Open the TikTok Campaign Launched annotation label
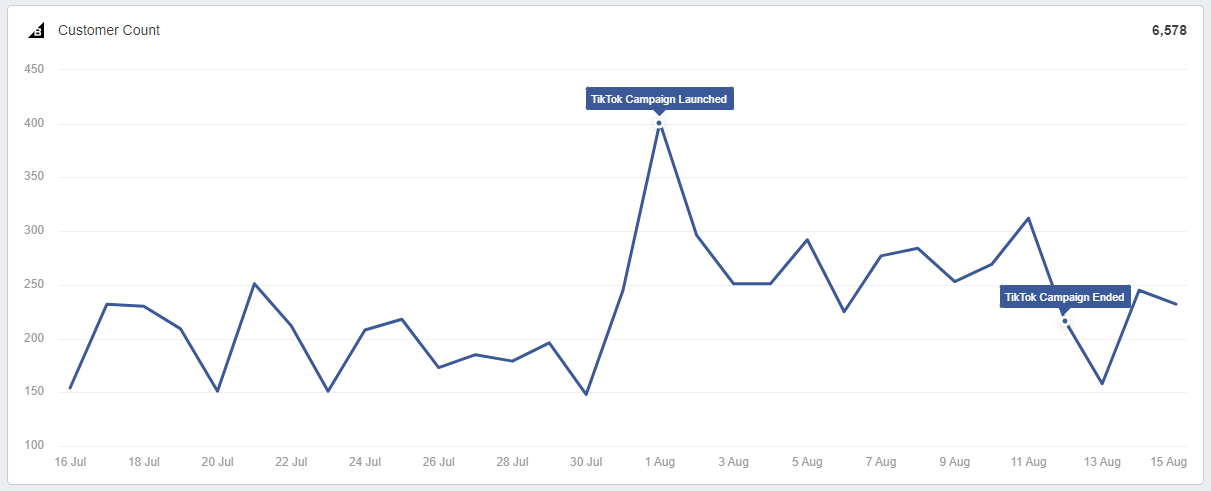The width and height of the screenshot is (1211, 491). coord(659,99)
